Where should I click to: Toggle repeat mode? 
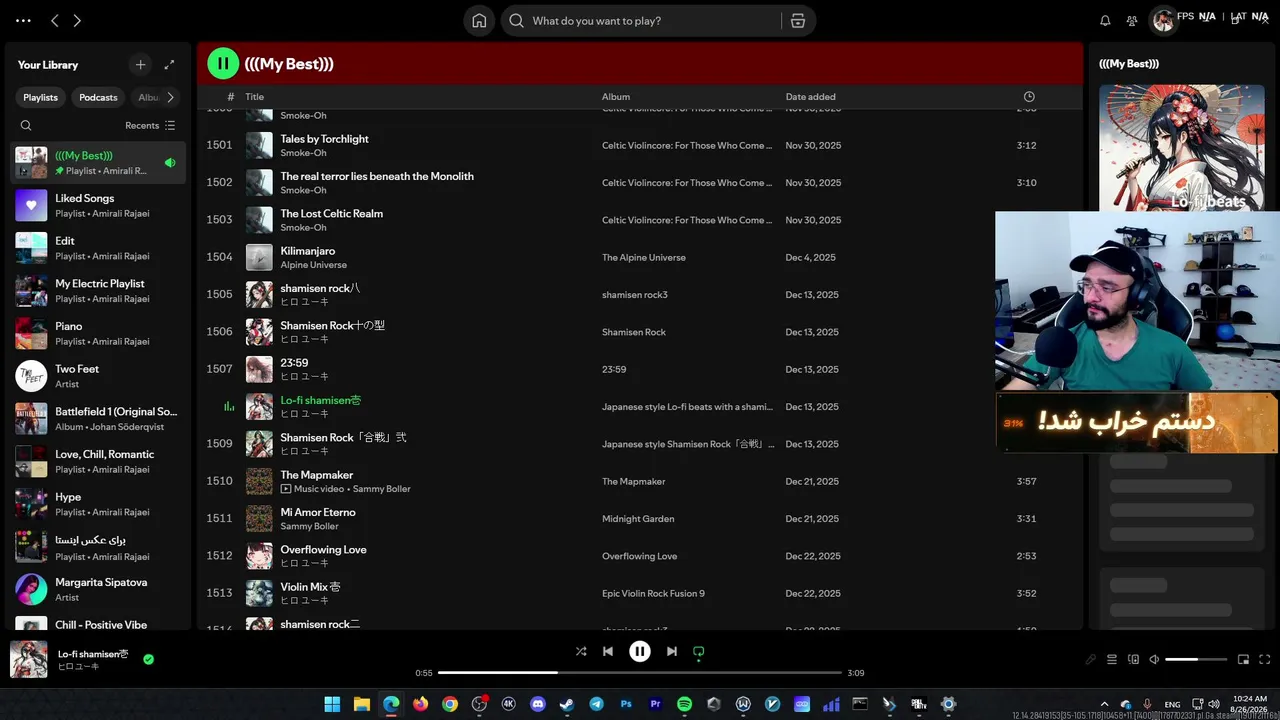pyautogui.click(x=699, y=651)
